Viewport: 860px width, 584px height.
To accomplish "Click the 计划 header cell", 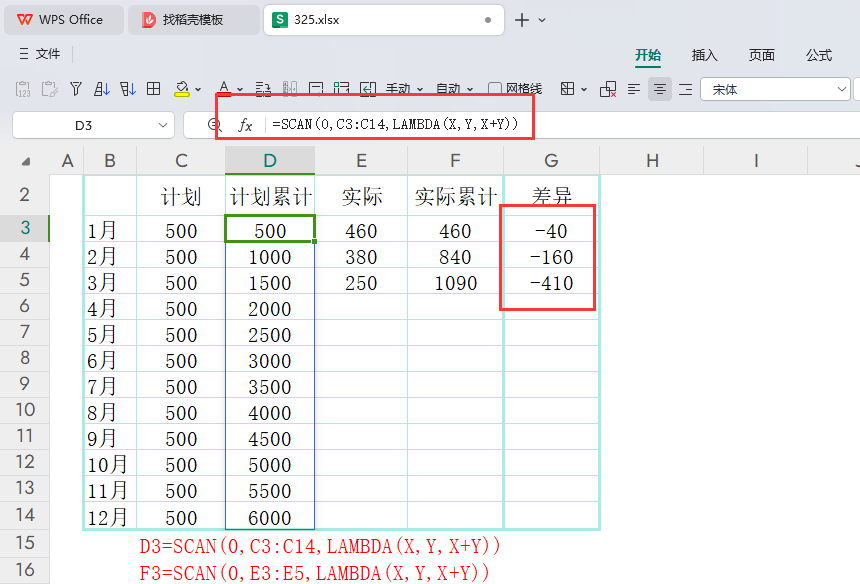I will coord(181,196).
